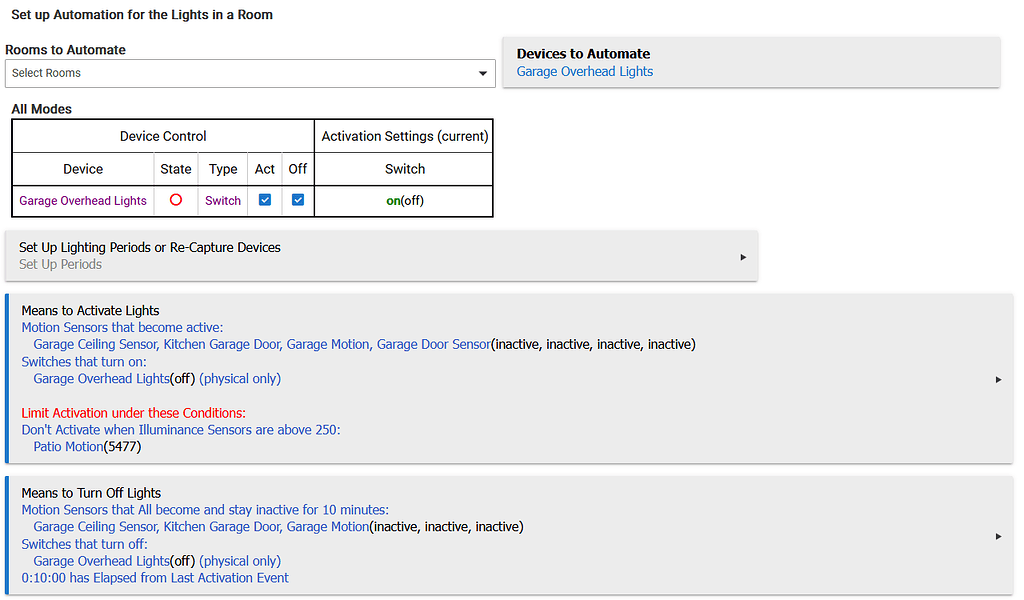Expand Means to Turn Off Lights arrow
Screen dimensions: 1024x600
coord(999,536)
